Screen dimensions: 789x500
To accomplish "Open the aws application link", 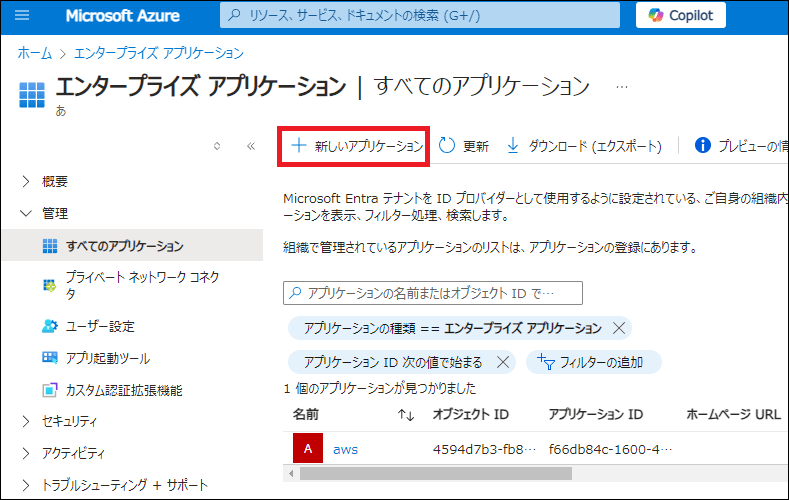I will pos(345,449).
